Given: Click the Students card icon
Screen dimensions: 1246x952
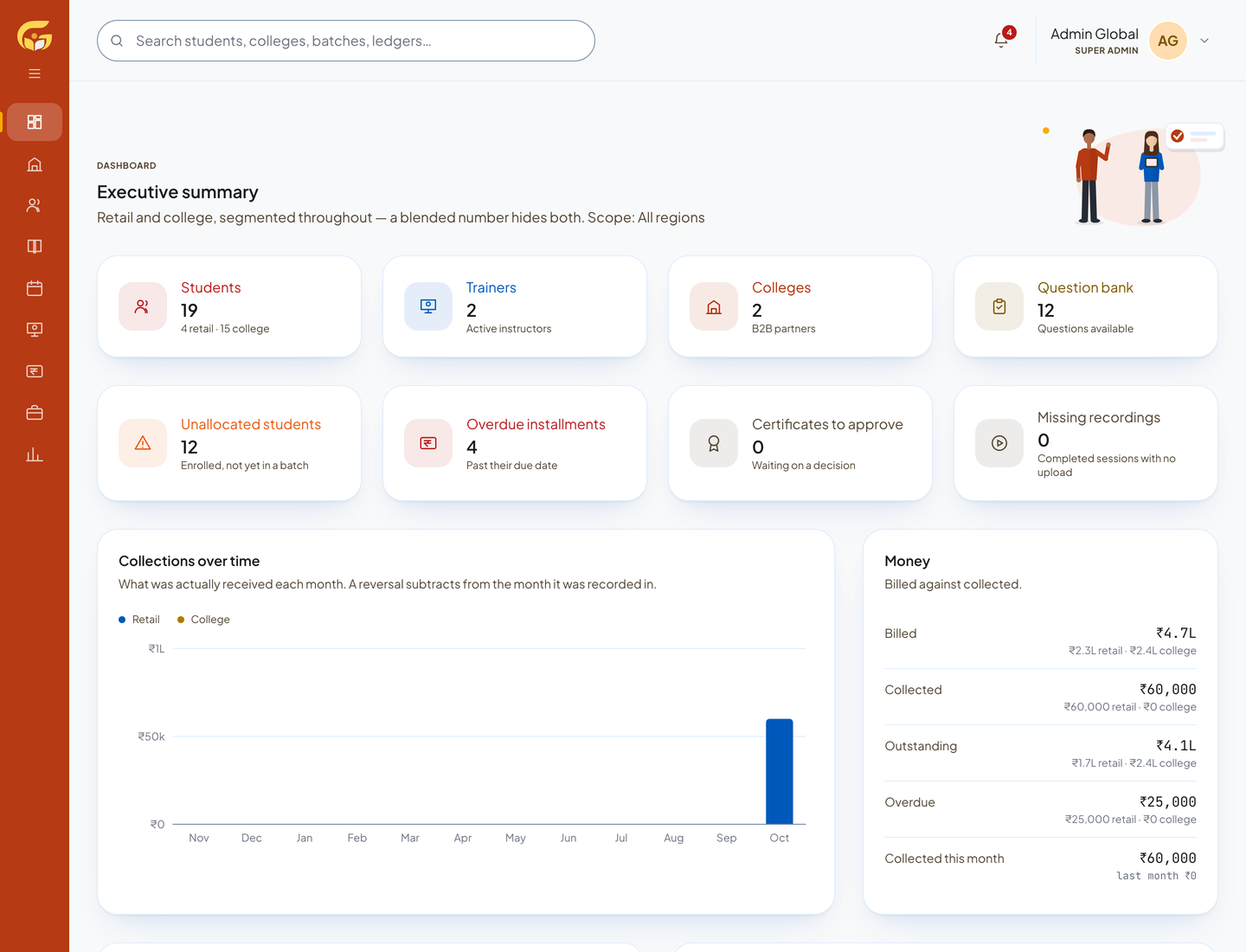Looking at the screenshot, I should pyautogui.click(x=143, y=306).
